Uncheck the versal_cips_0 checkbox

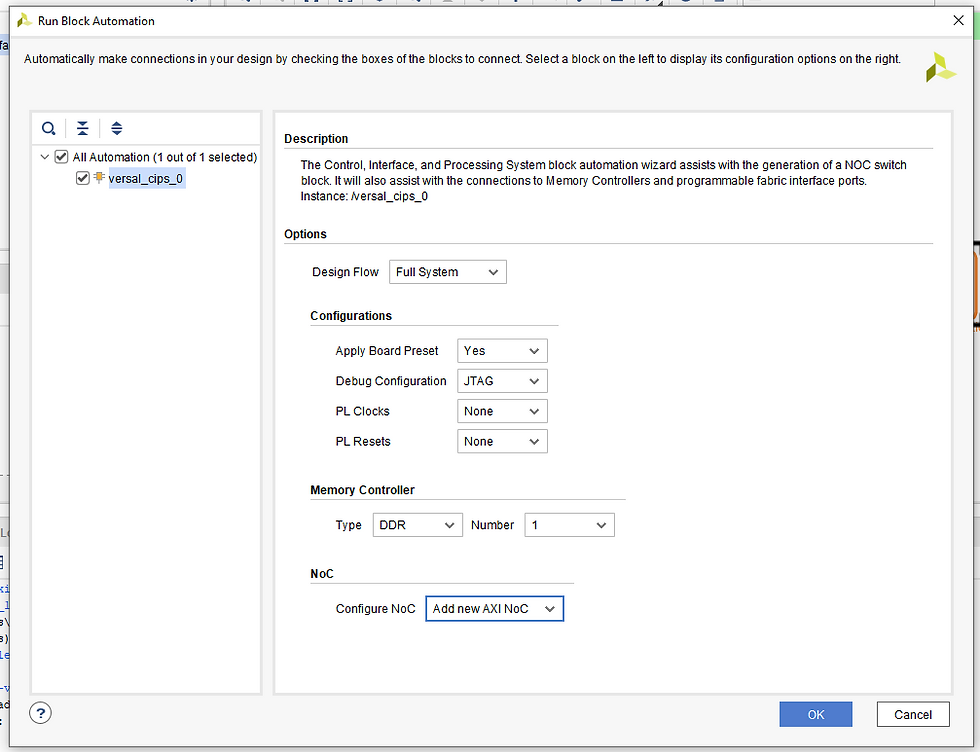[x=82, y=178]
